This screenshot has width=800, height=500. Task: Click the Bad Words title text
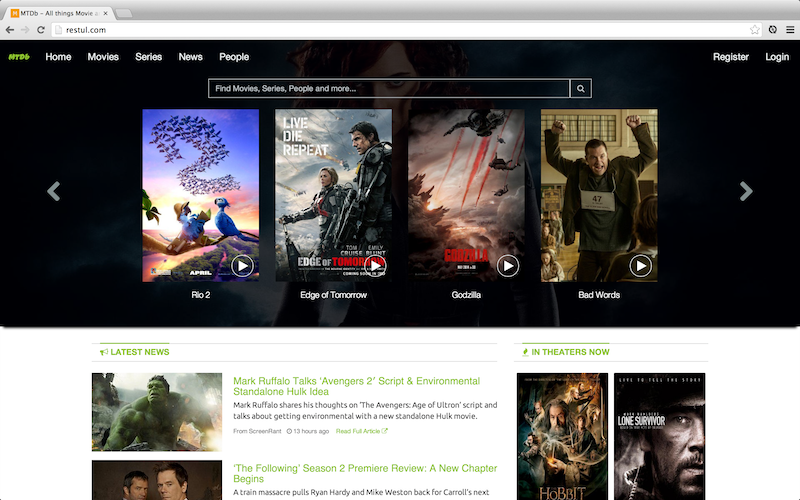click(599, 295)
